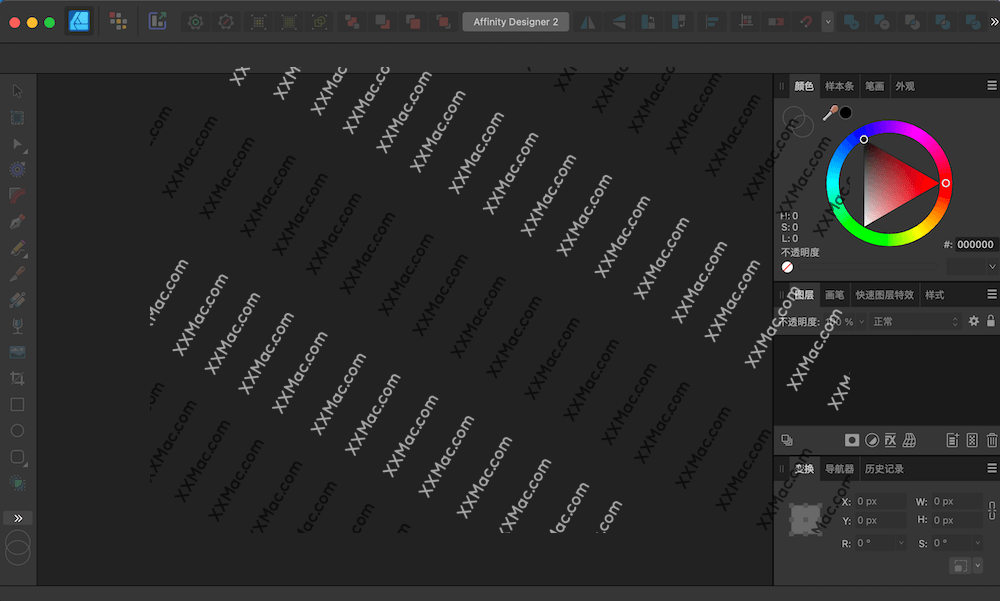Click the color picker eyedropper icon
This screenshot has height=601, width=1000.
click(x=829, y=114)
